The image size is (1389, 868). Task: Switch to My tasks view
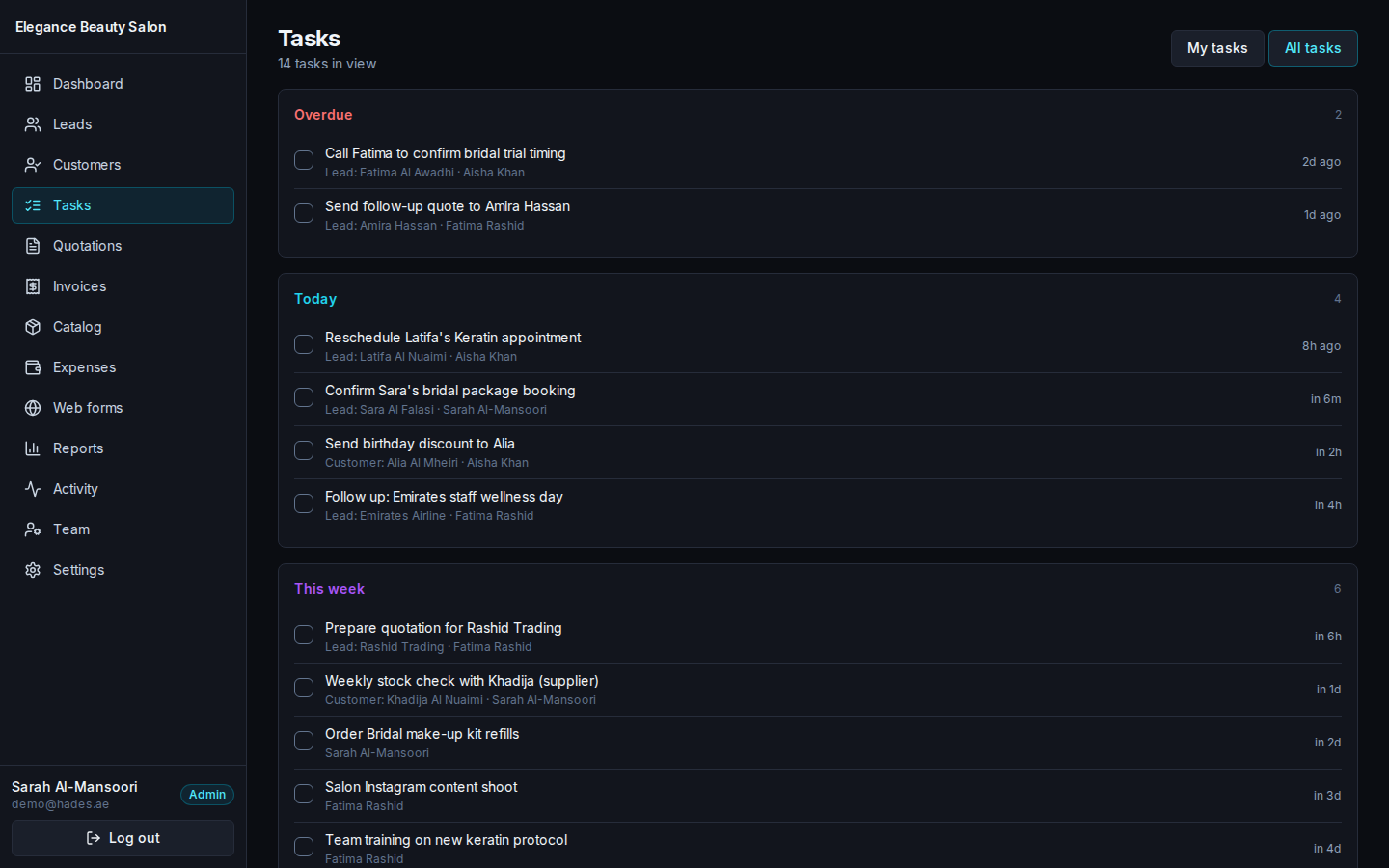pos(1217,48)
